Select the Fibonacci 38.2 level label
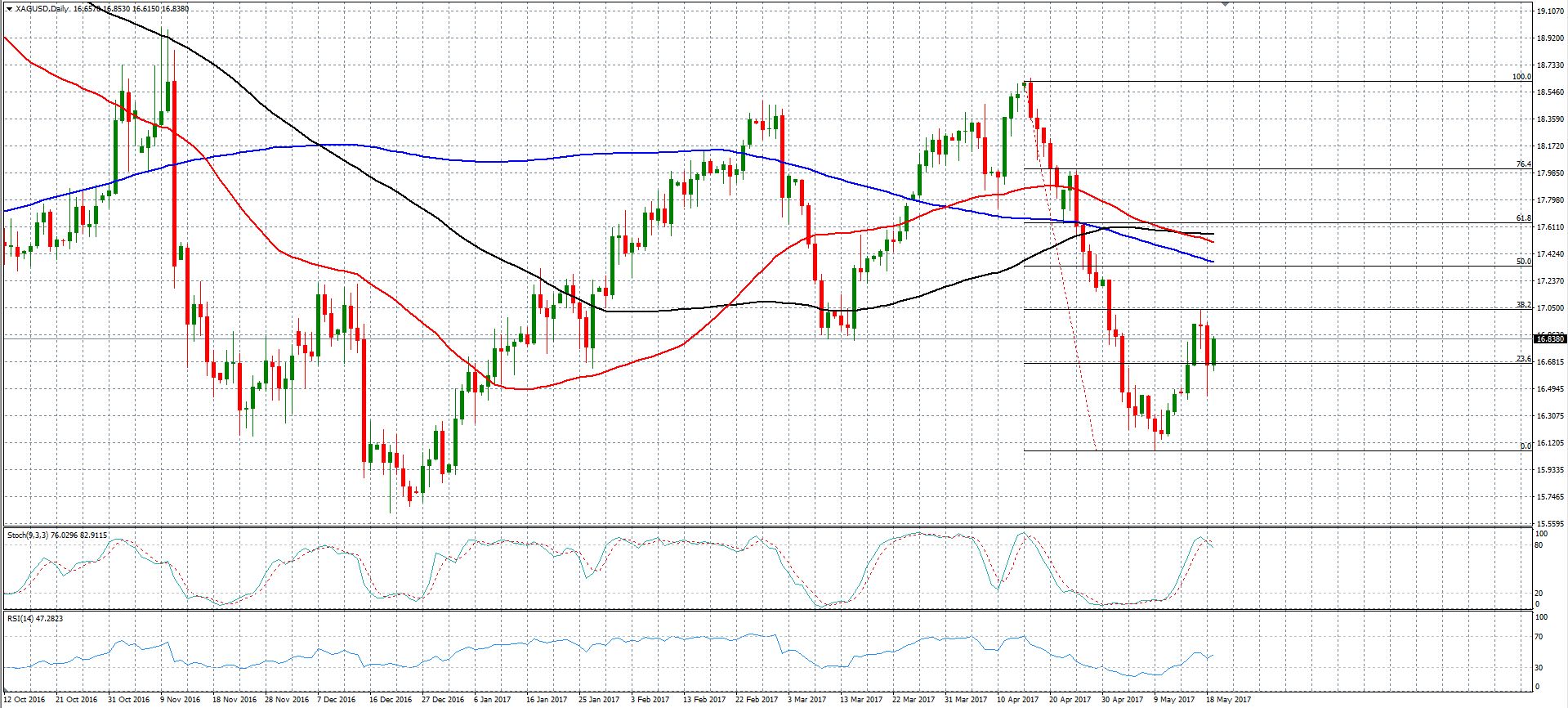This screenshot has height=708, width=1568. point(1524,305)
